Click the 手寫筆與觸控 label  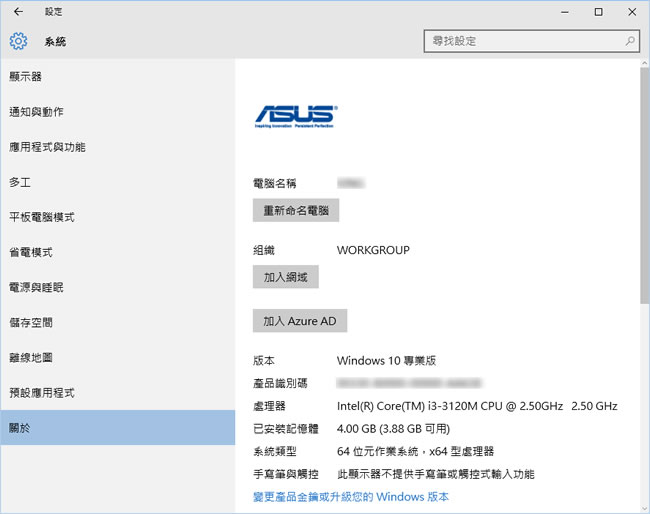(286, 474)
